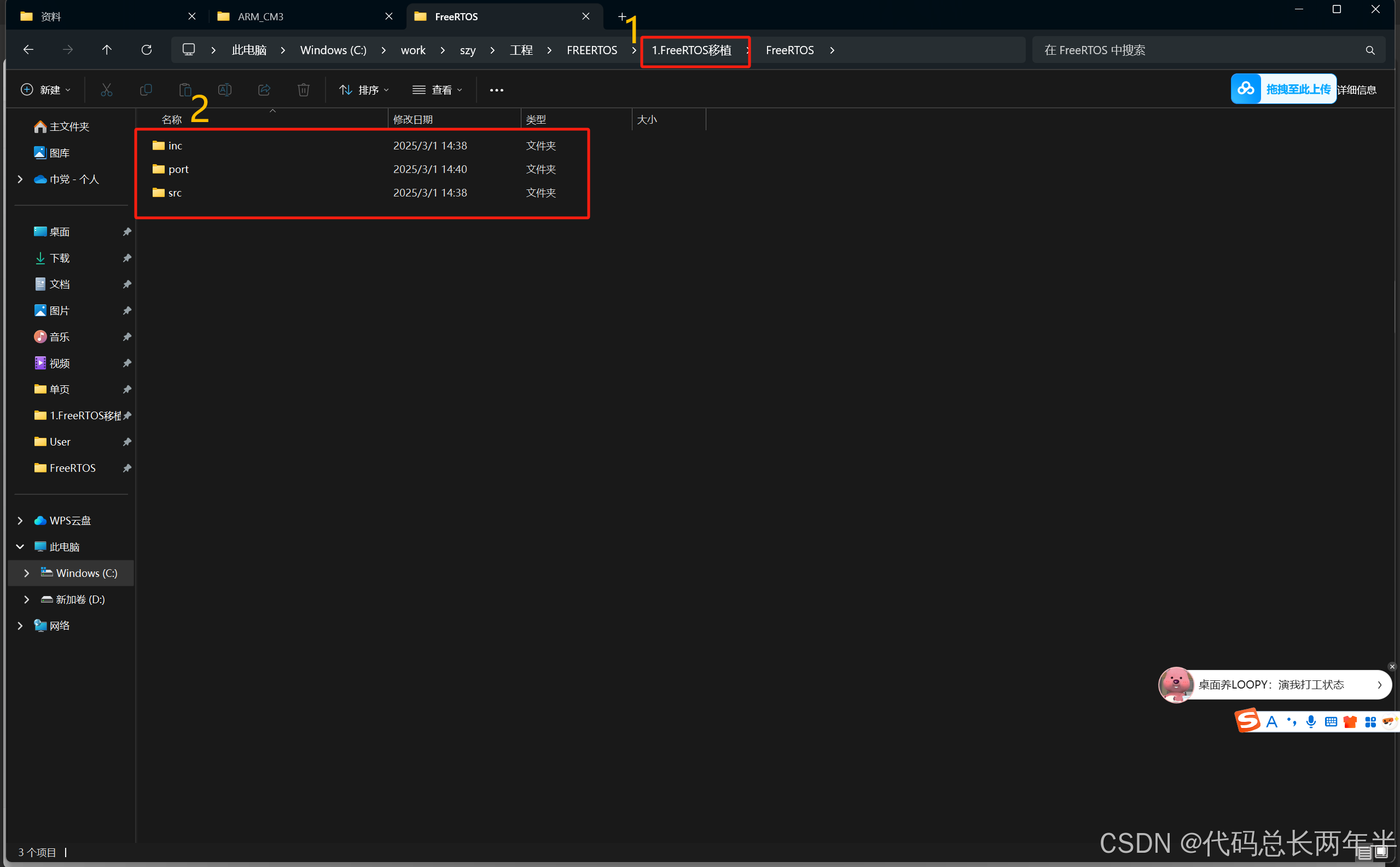1400x867 pixels.
Task: Switch to the ARM_CM3 tab
Action: pyautogui.click(x=261, y=16)
